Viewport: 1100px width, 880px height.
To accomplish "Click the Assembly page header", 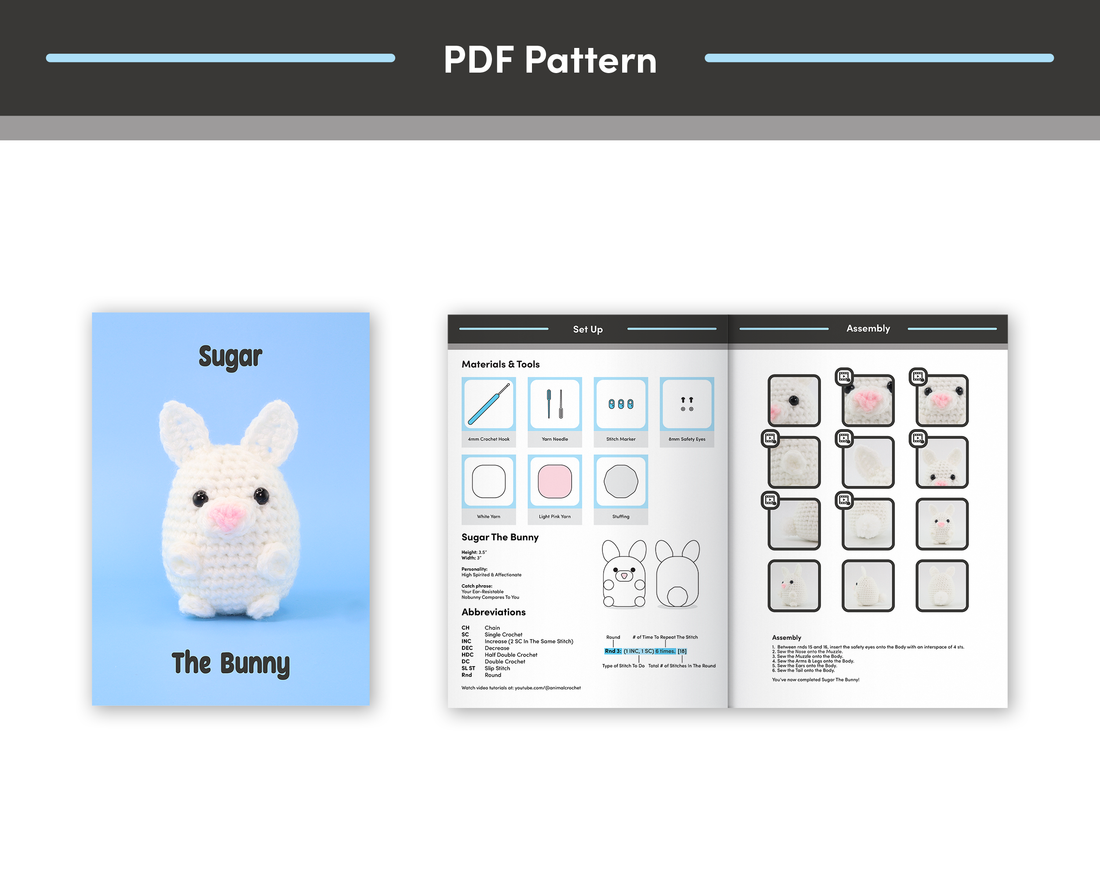I will 868,328.
